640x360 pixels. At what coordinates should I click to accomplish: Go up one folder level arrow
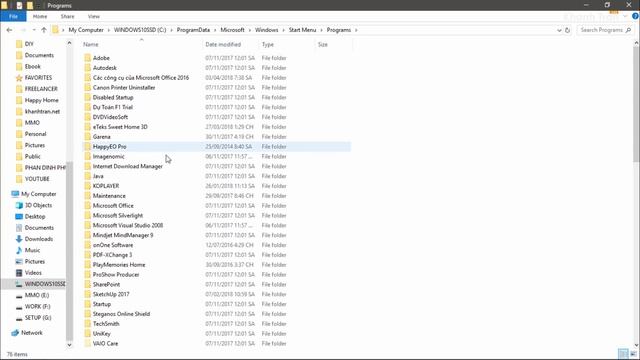tap(44, 30)
